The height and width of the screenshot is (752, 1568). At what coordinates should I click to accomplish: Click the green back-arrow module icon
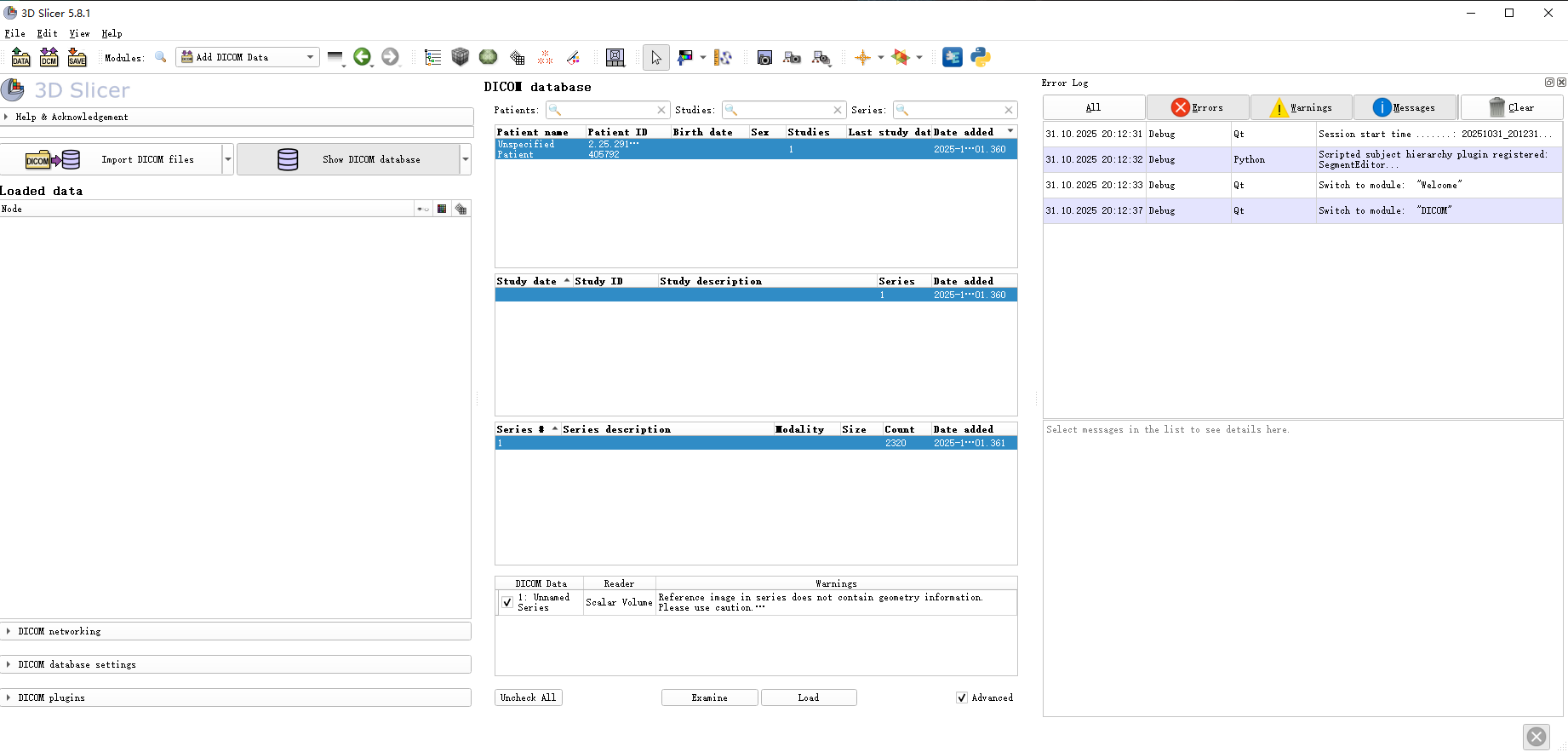[362, 57]
